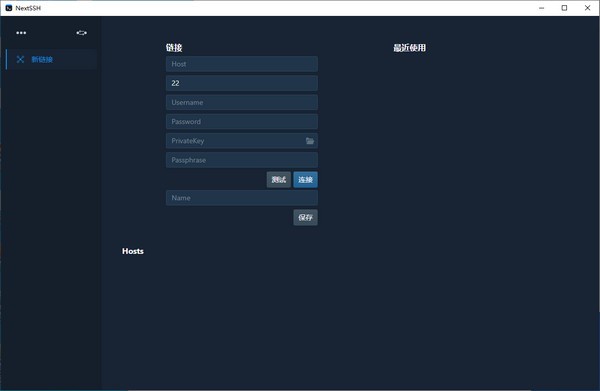Click the X icon beside 新链接
The width and height of the screenshot is (600, 391).
click(x=20, y=59)
